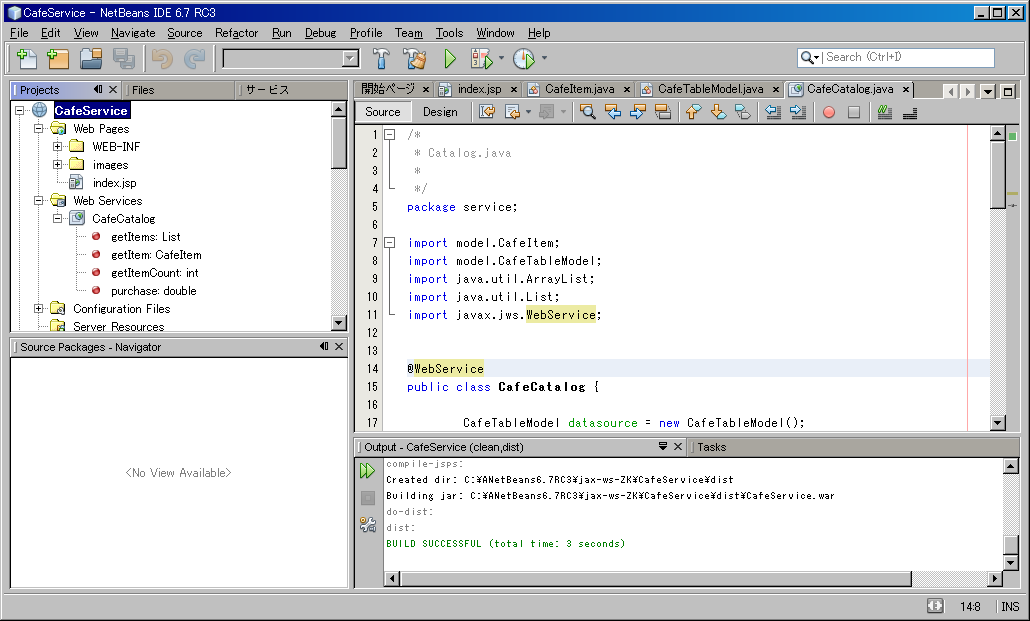Click the Uncomment lines icon
The height and width of the screenshot is (621, 1030).
(910, 112)
